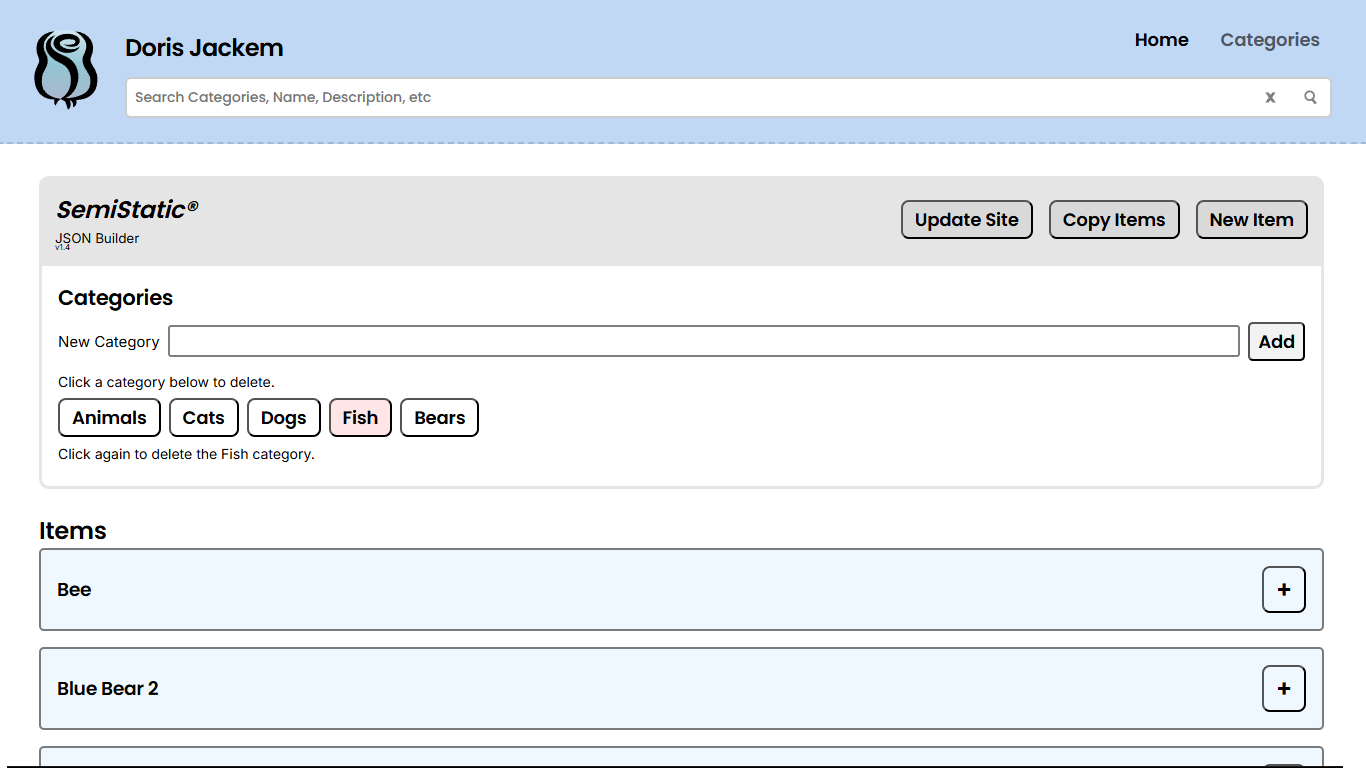This screenshot has height=768, width=1366.
Task: Click Add to create the category
Action: click(x=1276, y=342)
